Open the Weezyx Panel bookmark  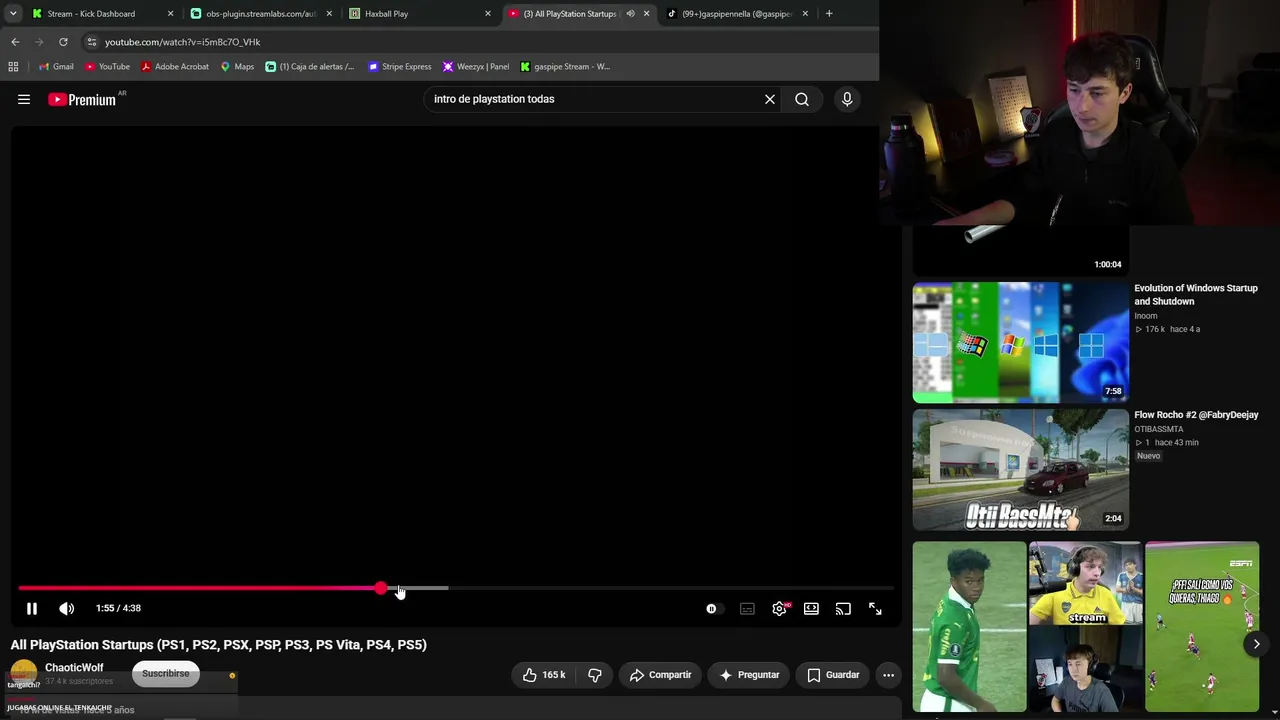point(476,67)
